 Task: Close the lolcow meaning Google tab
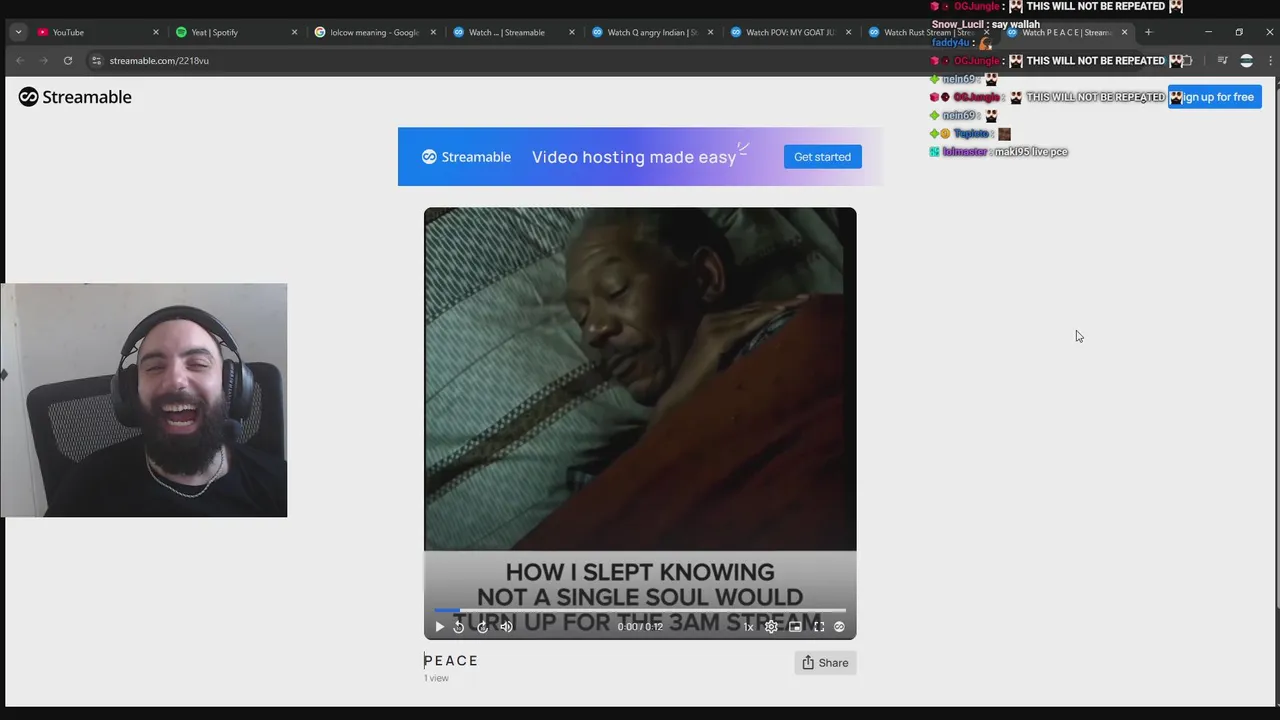pos(433,32)
